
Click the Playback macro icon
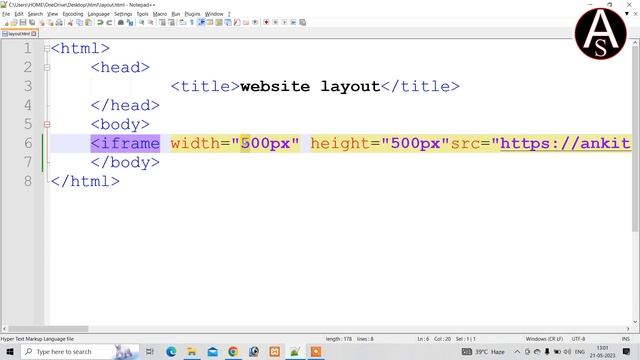284,22
